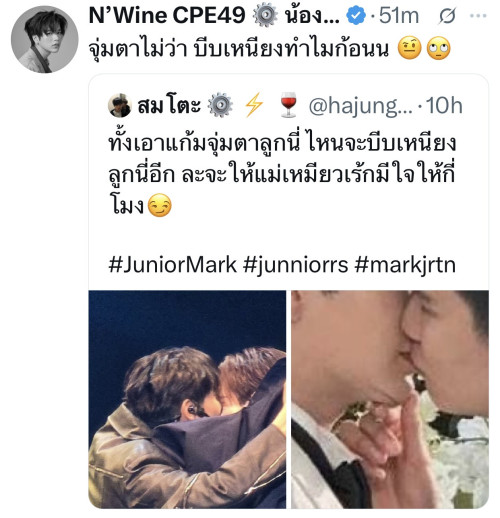Click the wine glass emoji in quoted name

(x=289, y=105)
